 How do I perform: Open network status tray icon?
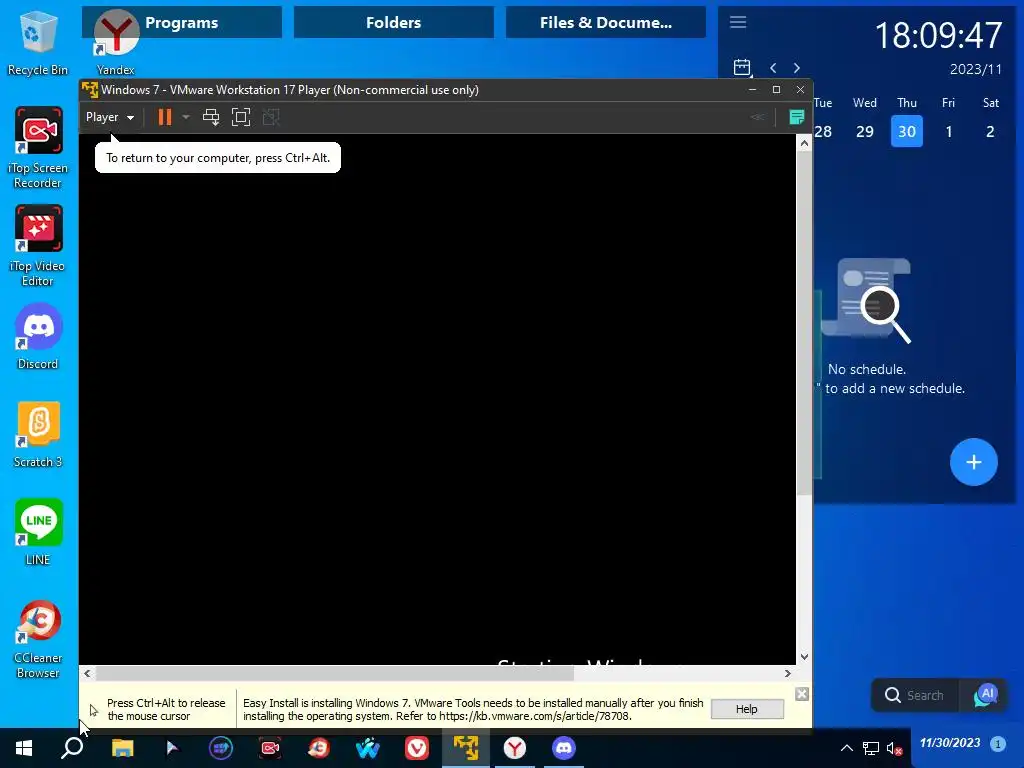coord(871,748)
